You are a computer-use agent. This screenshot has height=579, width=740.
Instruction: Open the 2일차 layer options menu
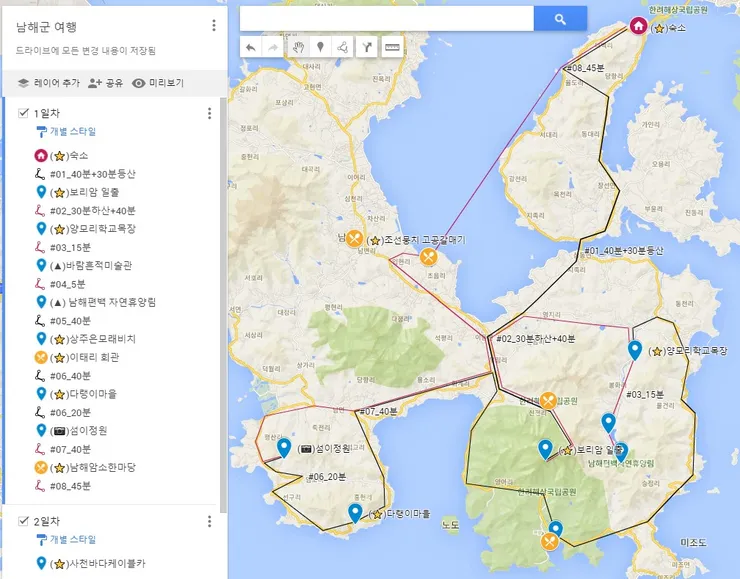pyautogui.click(x=210, y=521)
